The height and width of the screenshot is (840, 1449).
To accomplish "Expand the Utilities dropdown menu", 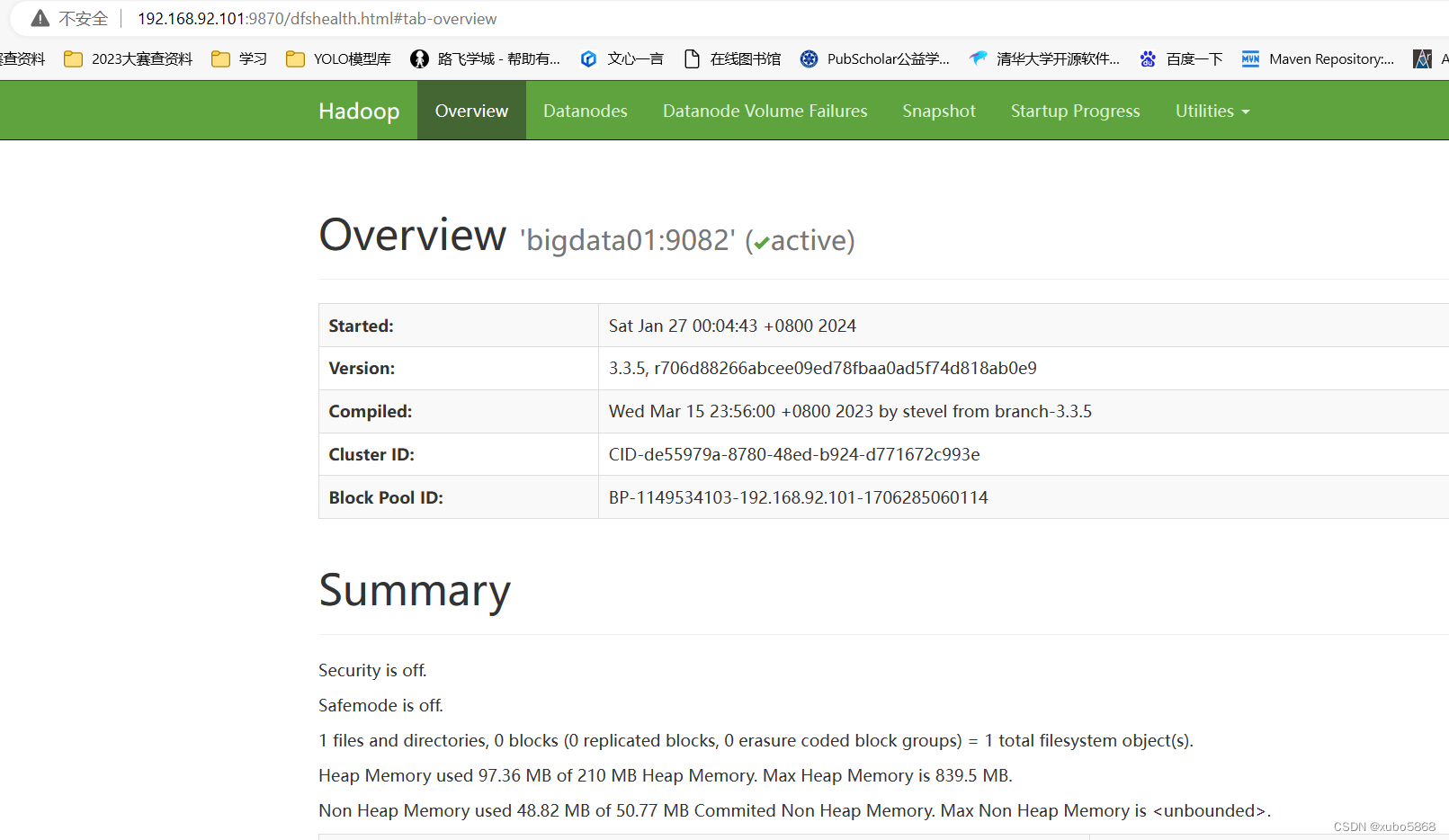I will (x=1212, y=111).
